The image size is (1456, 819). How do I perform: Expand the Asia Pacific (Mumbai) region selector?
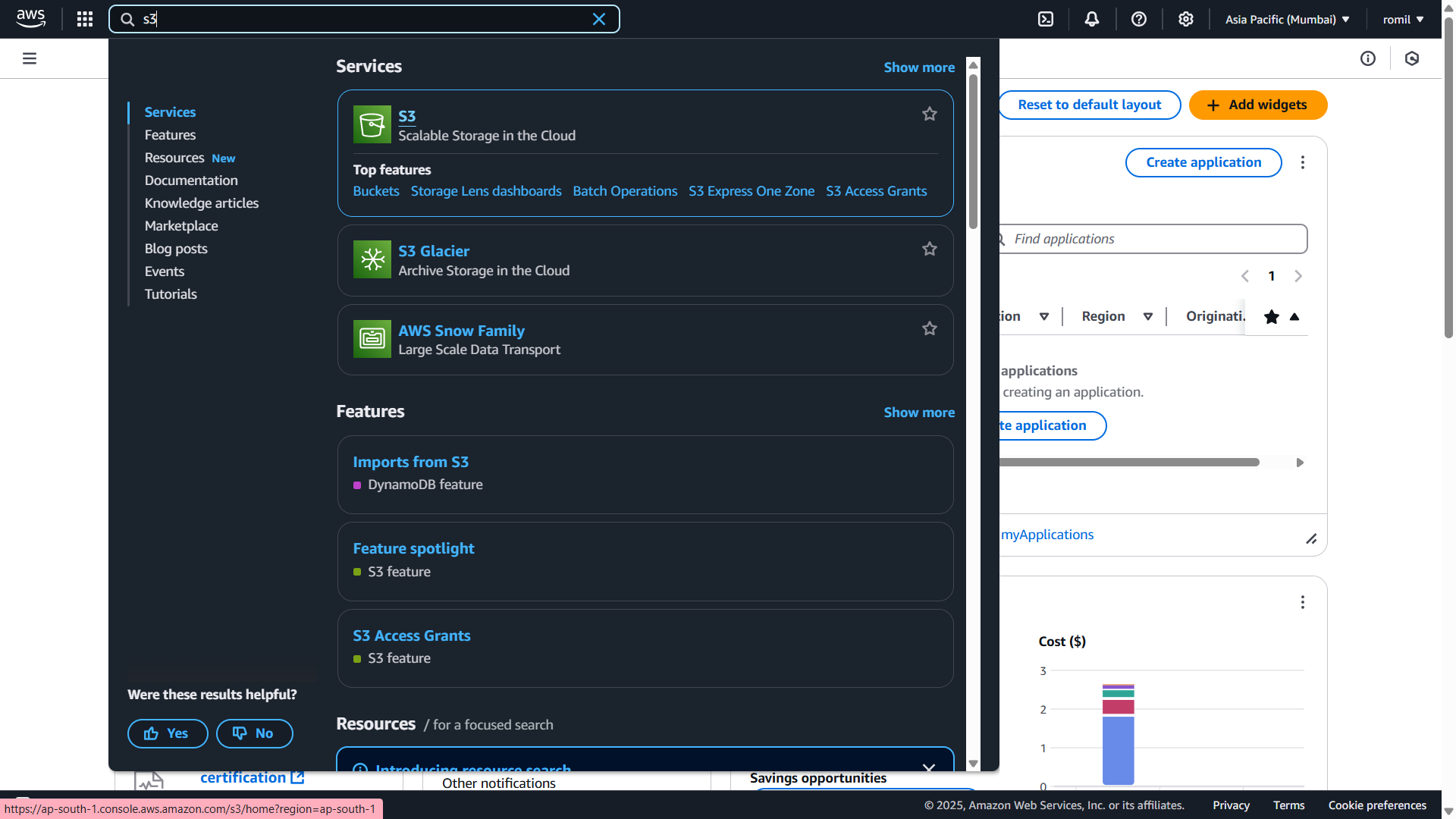1287,19
